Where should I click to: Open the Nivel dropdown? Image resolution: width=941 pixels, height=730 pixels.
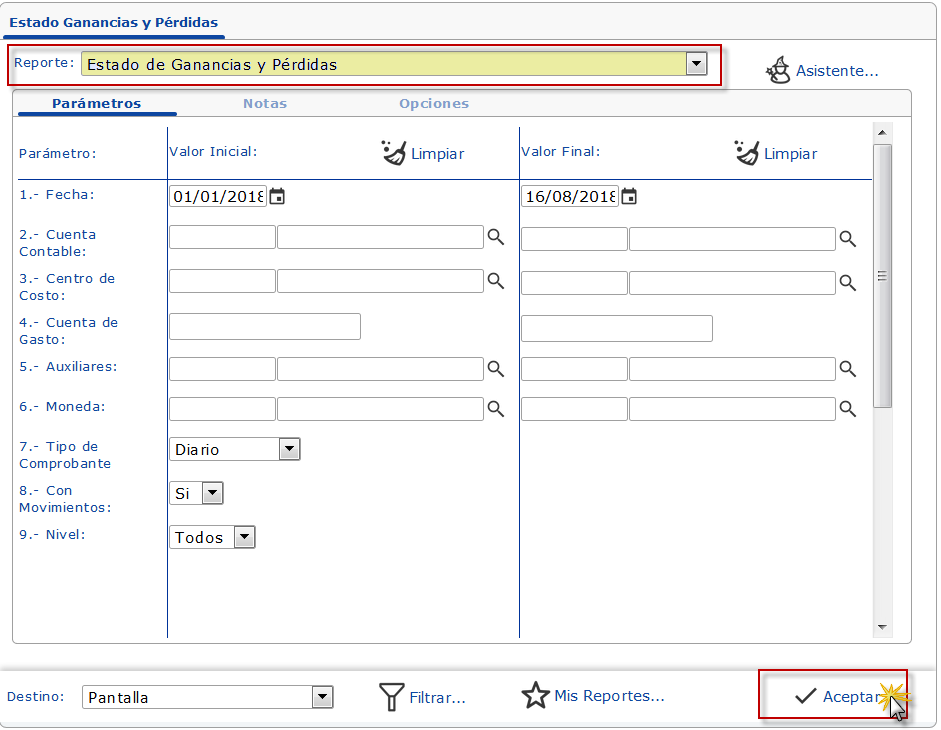(x=244, y=537)
